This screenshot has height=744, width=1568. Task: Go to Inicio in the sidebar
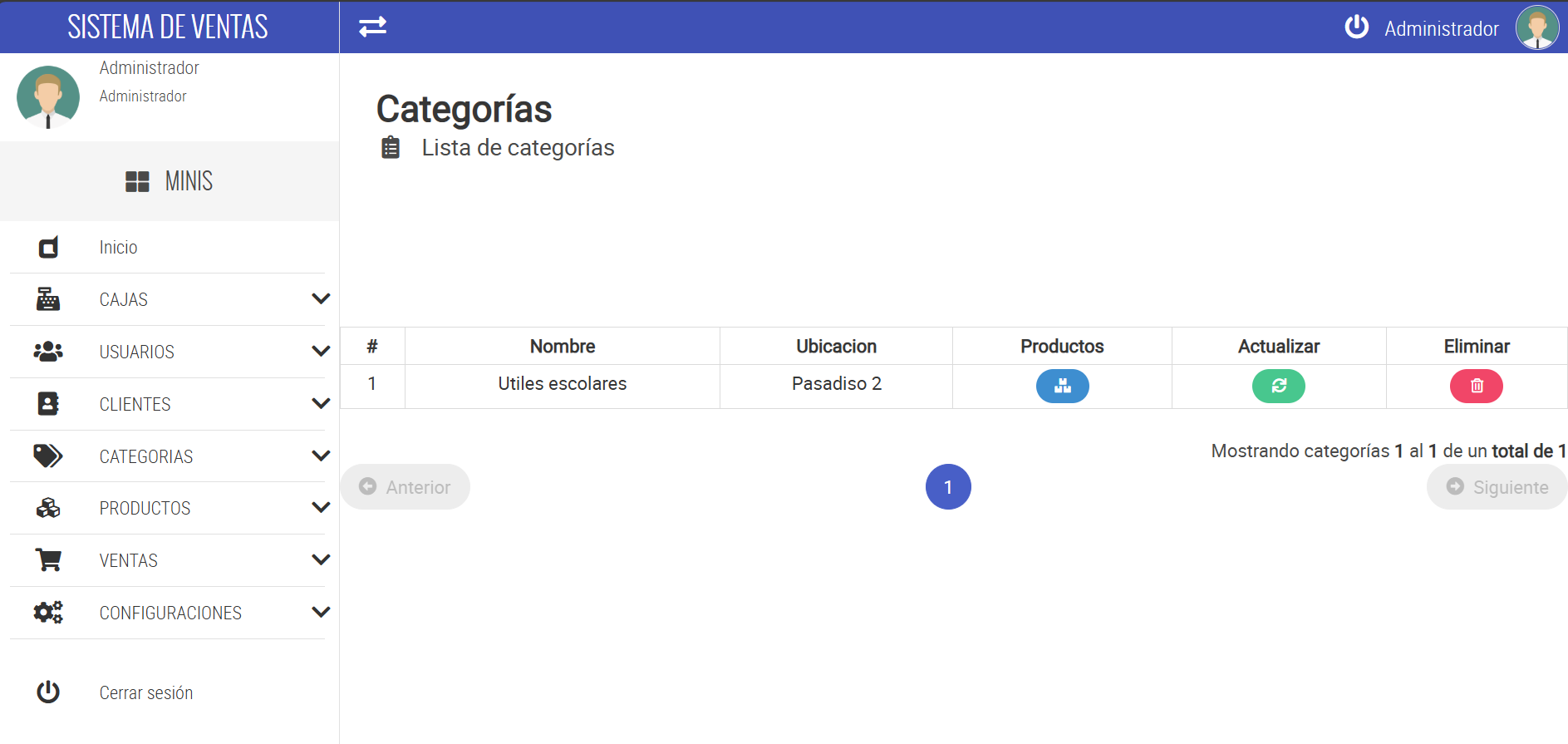(x=118, y=248)
